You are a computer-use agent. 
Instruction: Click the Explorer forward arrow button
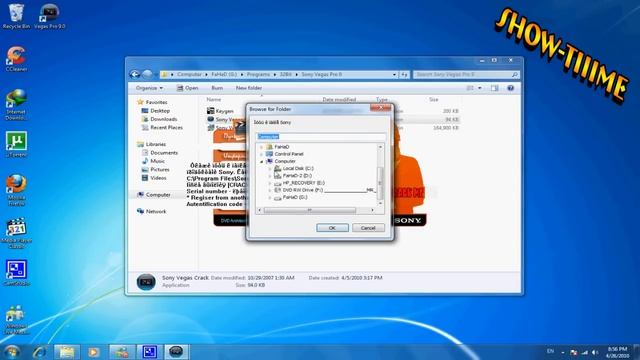[147, 74]
